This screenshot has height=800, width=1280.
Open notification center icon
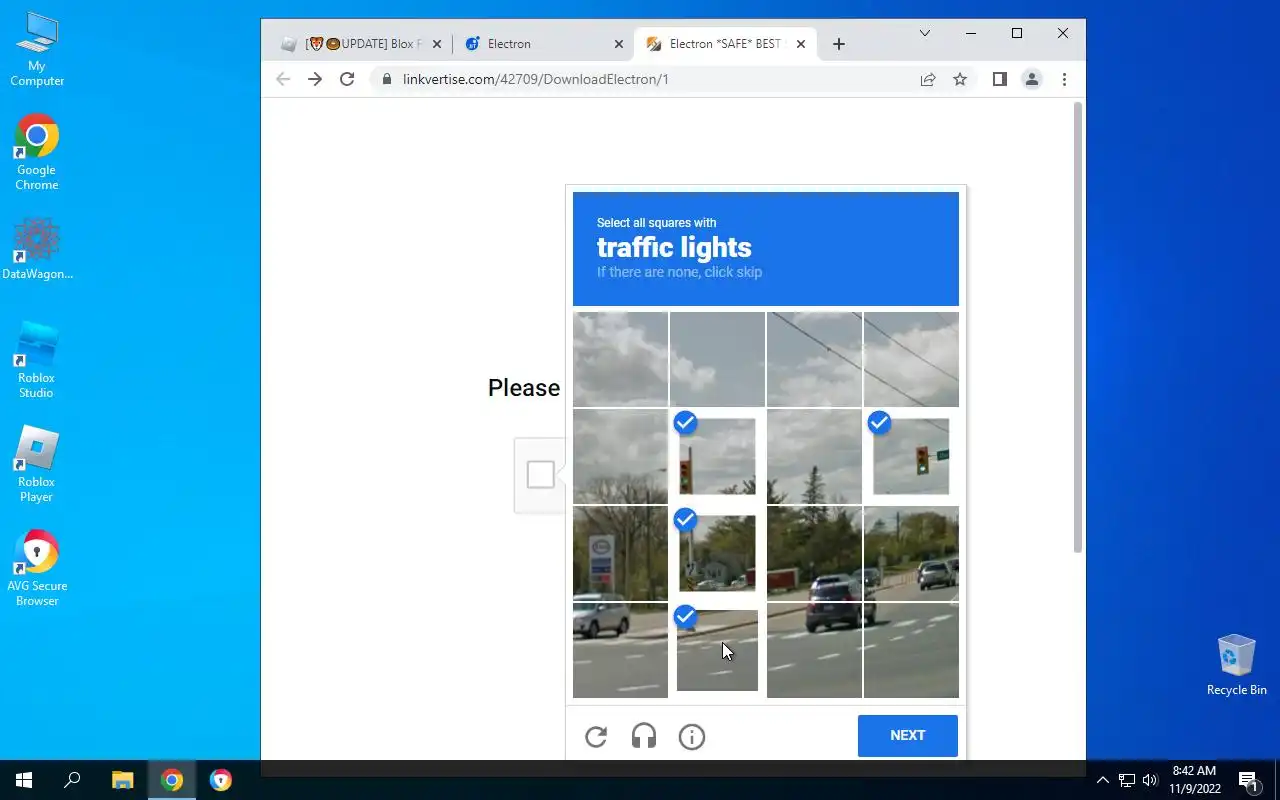pos(1248,780)
